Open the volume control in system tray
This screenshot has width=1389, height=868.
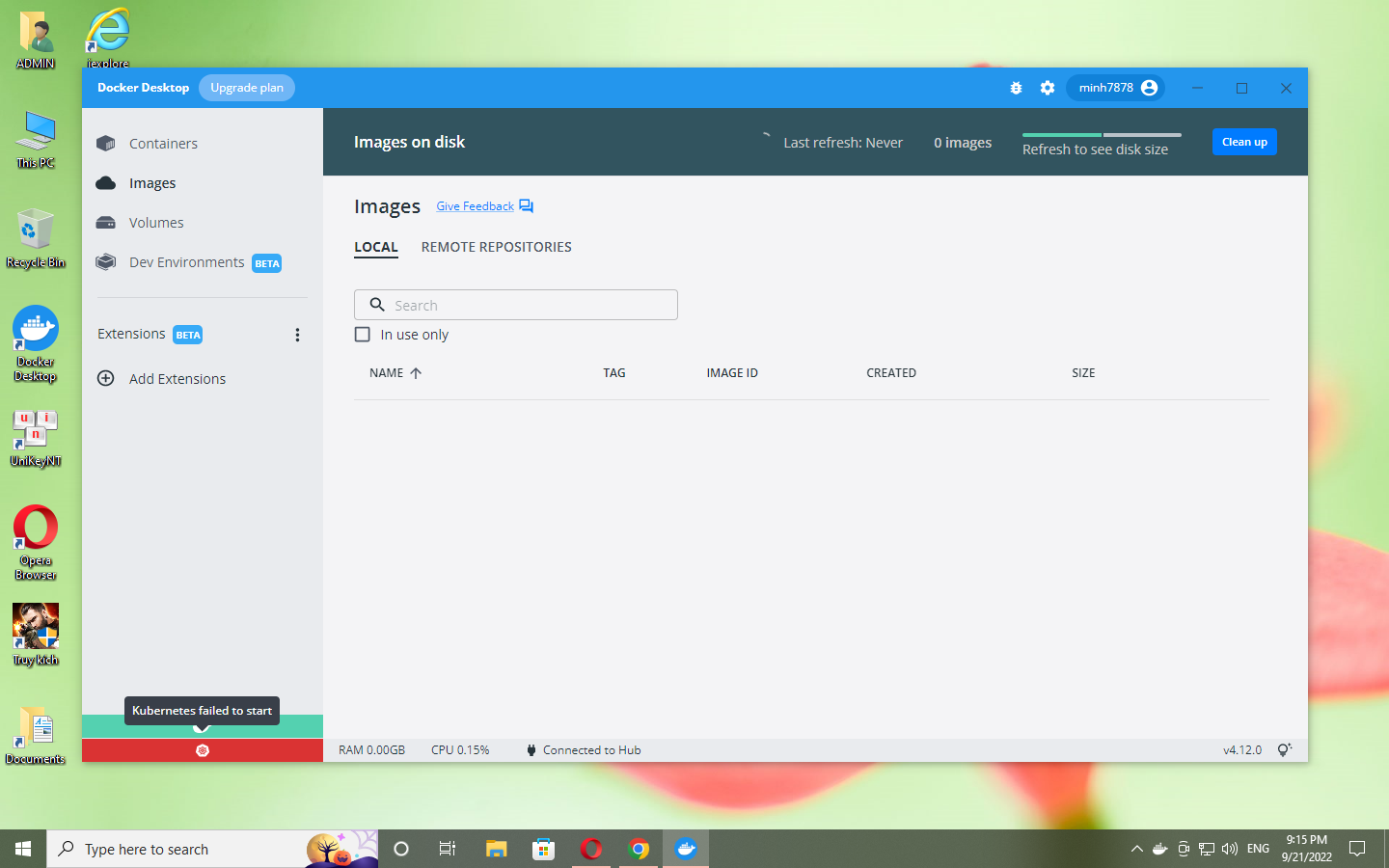(x=1230, y=849)
